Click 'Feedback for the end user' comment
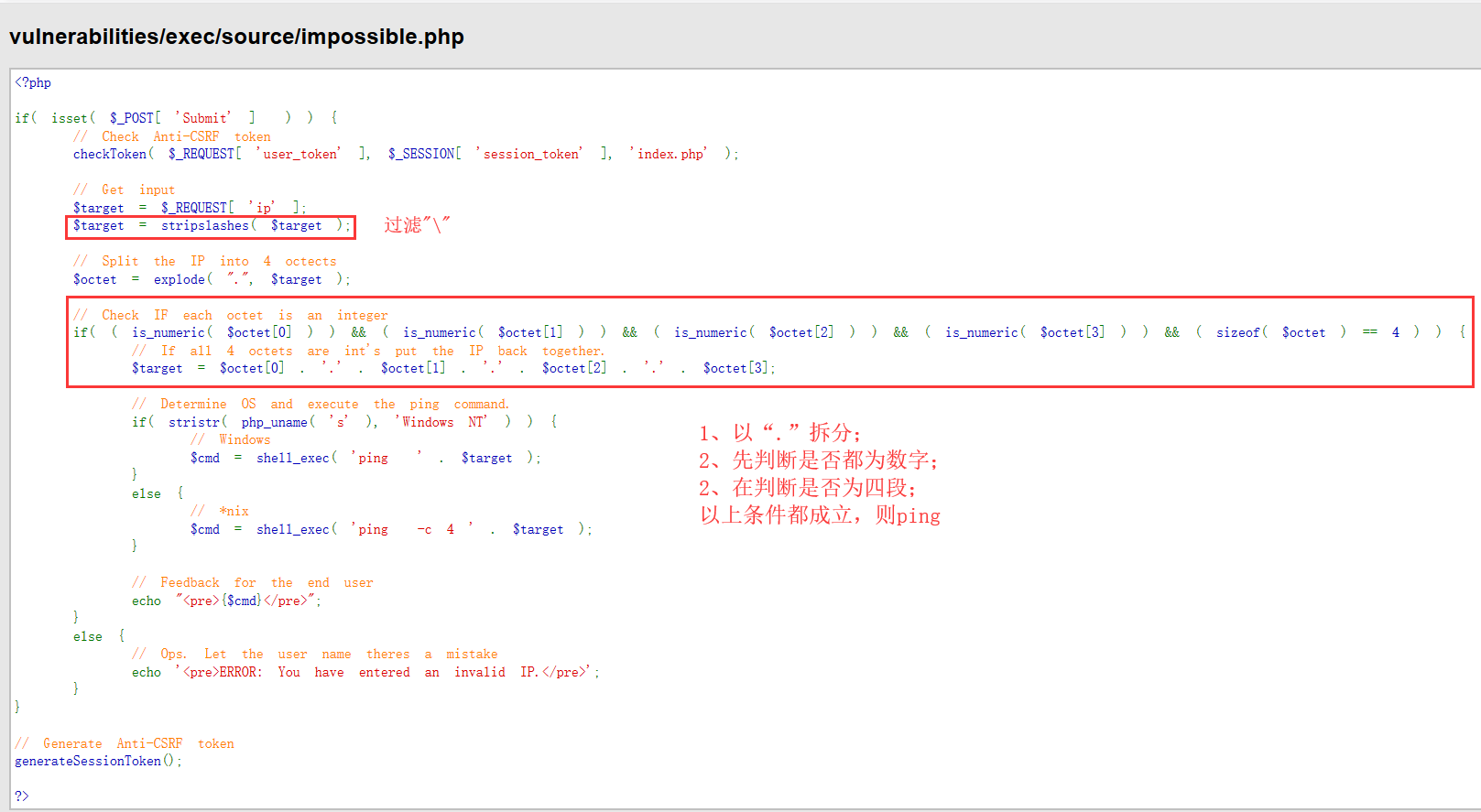This screenshot has height=812, width=1481. [253, 582]
